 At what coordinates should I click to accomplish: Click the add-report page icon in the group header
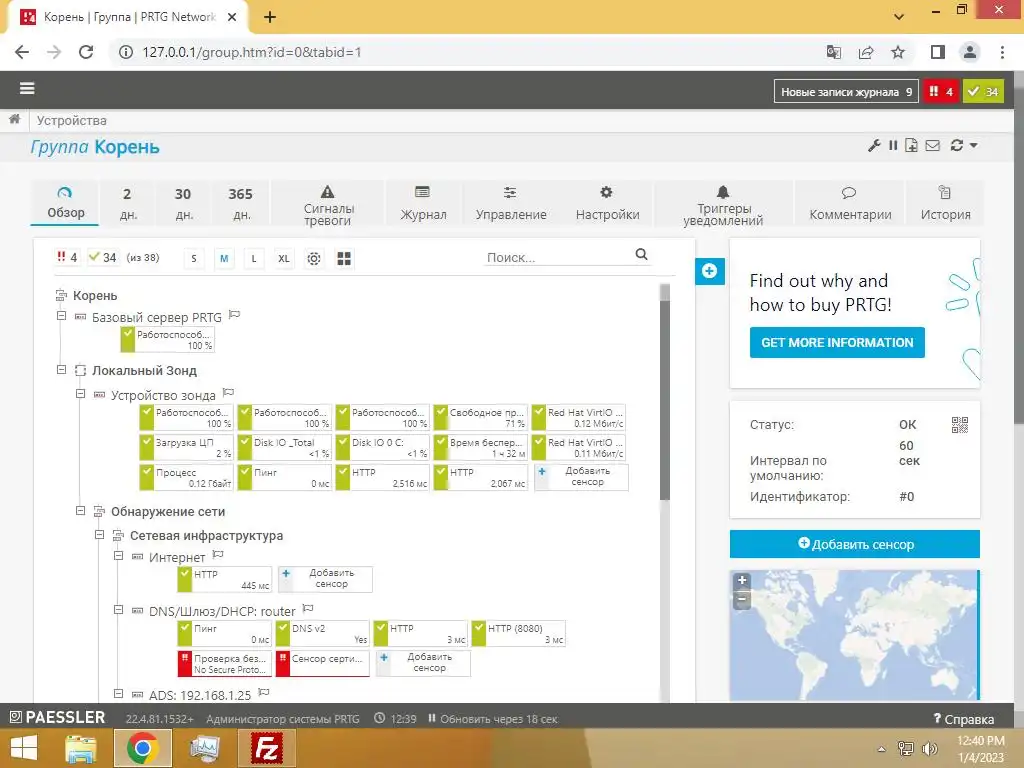click(x=911, y=145)
